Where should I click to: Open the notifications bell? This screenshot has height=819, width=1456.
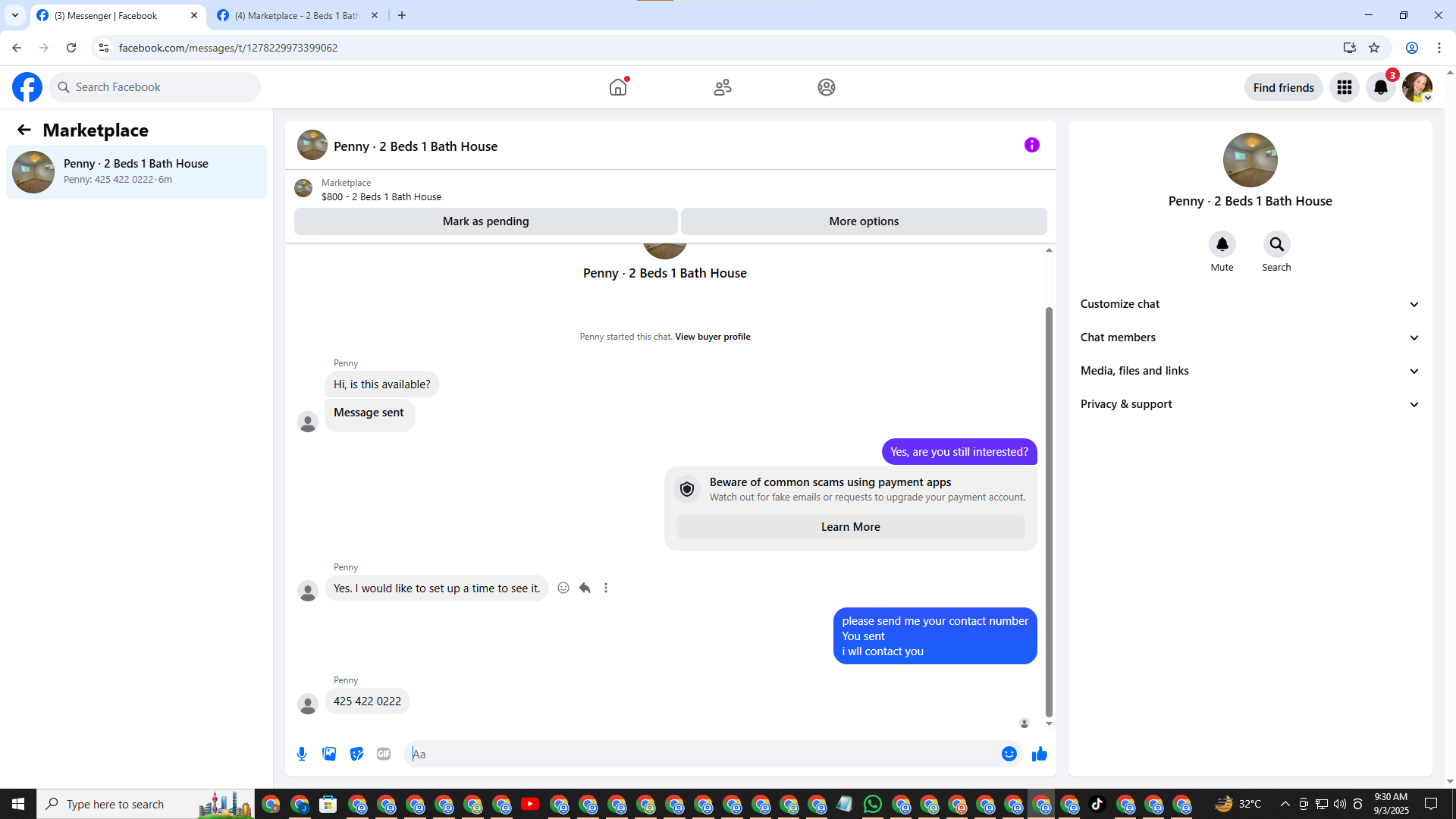(1381, 87)
